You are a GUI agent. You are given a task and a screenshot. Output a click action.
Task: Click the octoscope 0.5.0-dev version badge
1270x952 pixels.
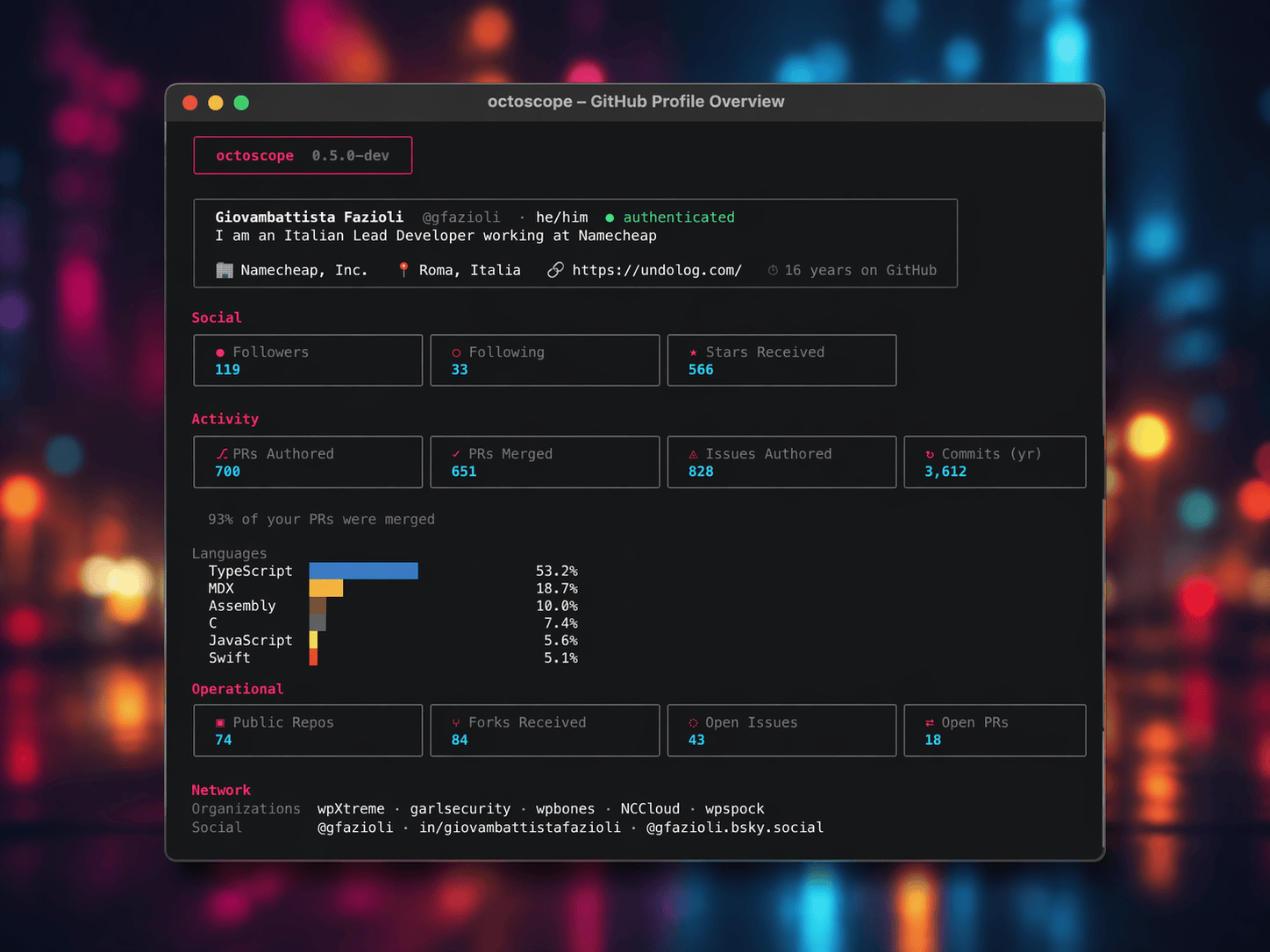[x=303, y=155]
